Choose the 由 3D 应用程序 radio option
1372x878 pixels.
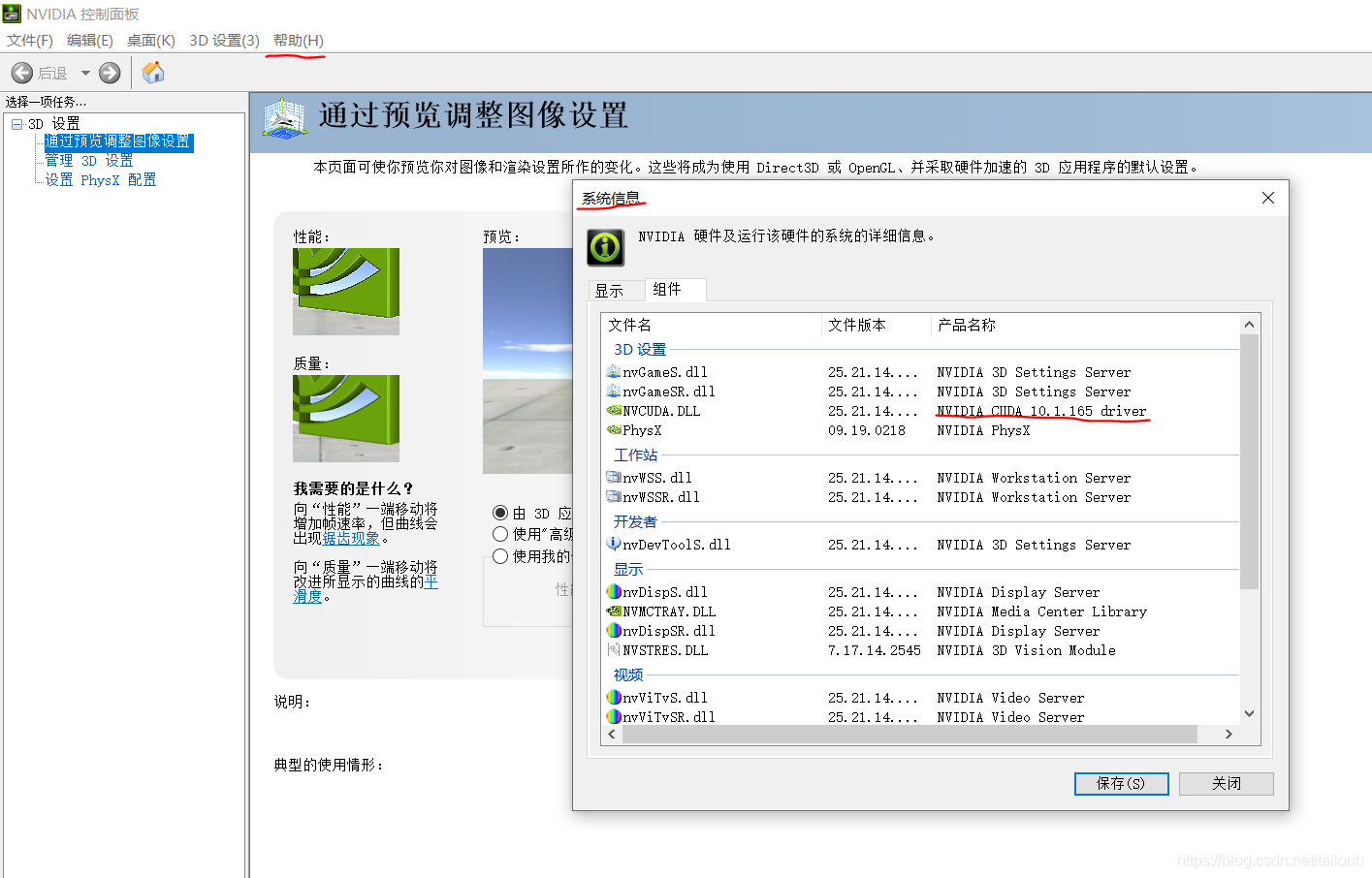pos(500,513)
